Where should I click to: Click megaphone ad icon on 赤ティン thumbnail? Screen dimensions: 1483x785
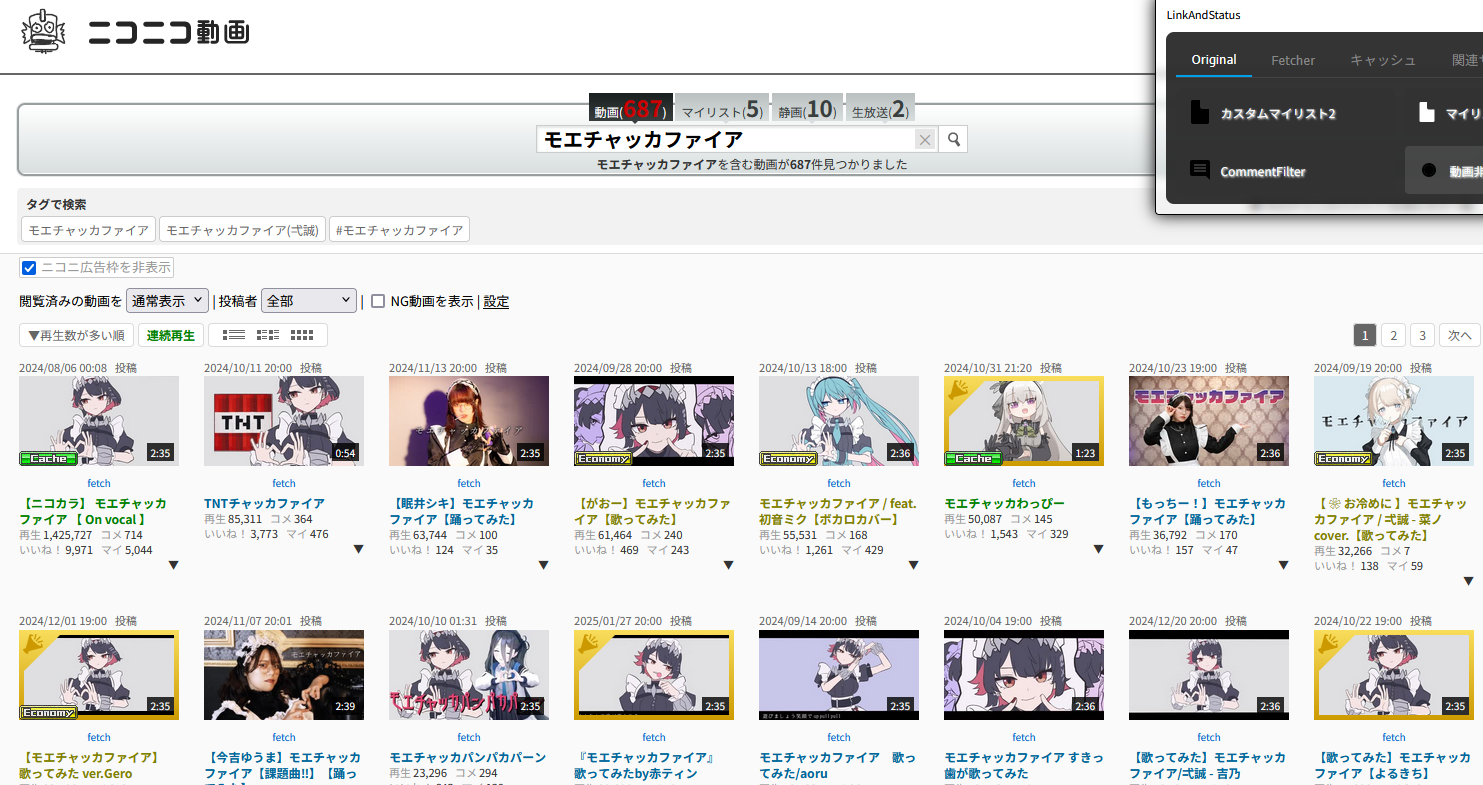tap(590, 644)
